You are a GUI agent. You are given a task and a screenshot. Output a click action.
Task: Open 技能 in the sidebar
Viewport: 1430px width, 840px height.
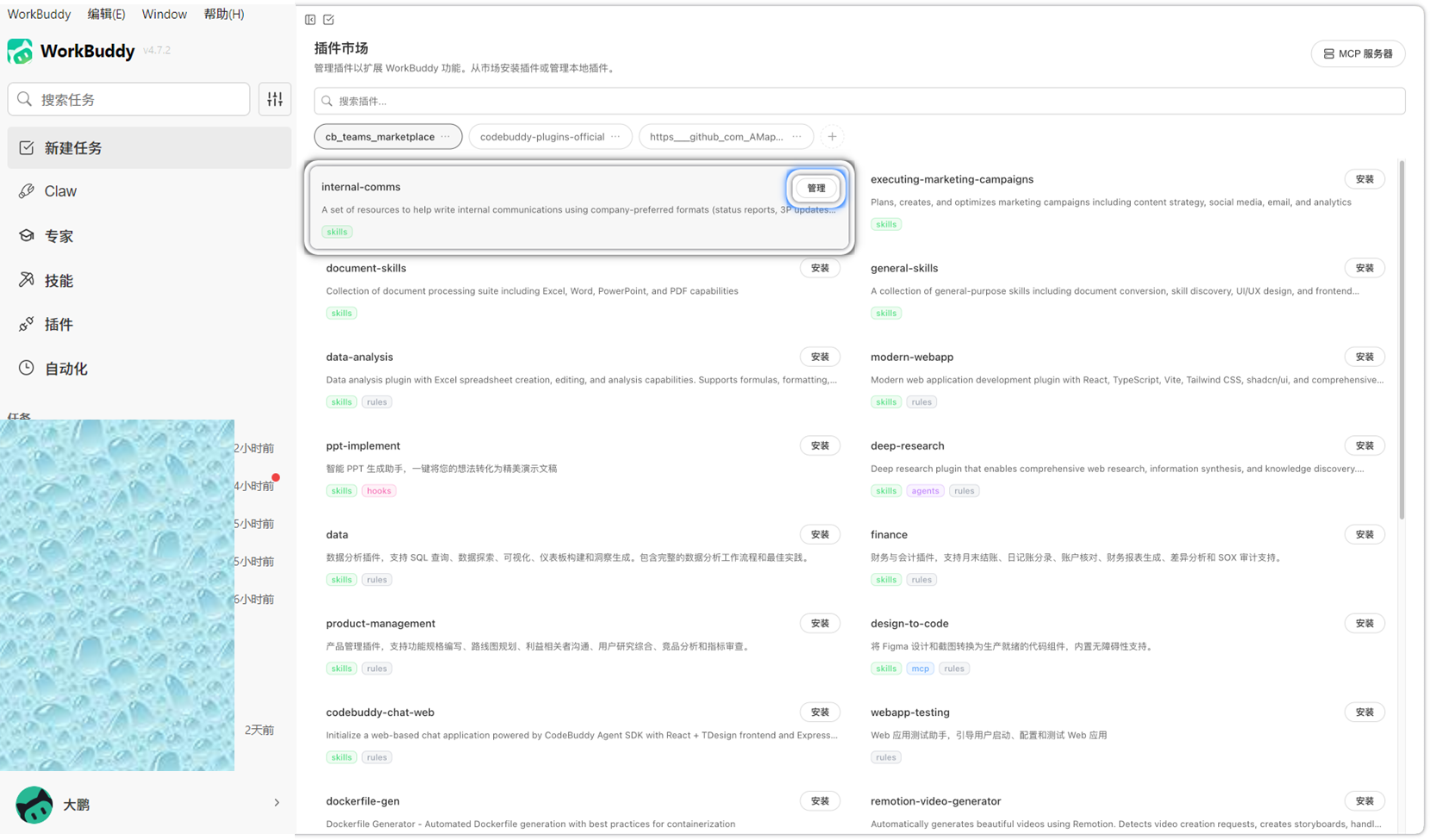[x=149, y=280]
